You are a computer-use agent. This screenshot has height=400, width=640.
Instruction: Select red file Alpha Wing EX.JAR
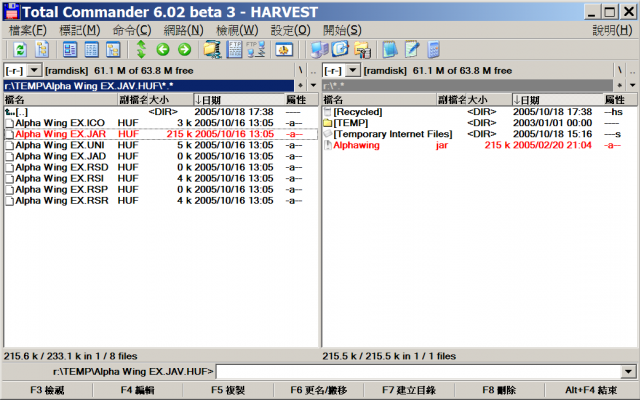tap(161, 134)
